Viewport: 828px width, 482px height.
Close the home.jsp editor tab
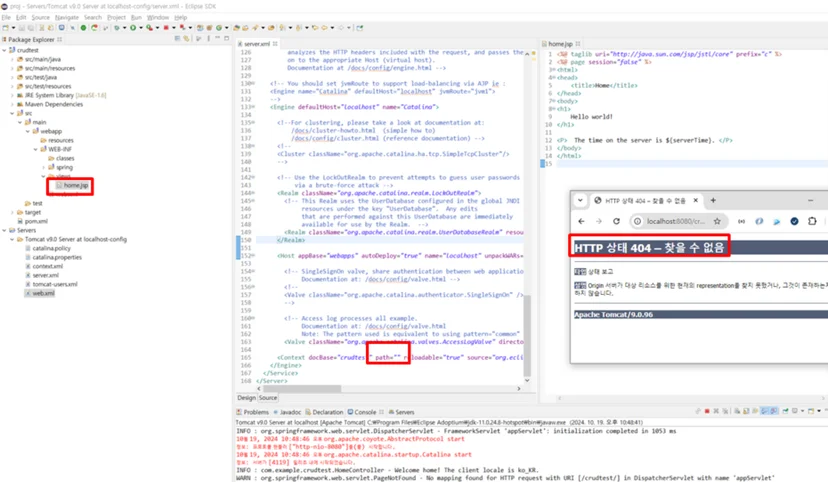point(578,44)
